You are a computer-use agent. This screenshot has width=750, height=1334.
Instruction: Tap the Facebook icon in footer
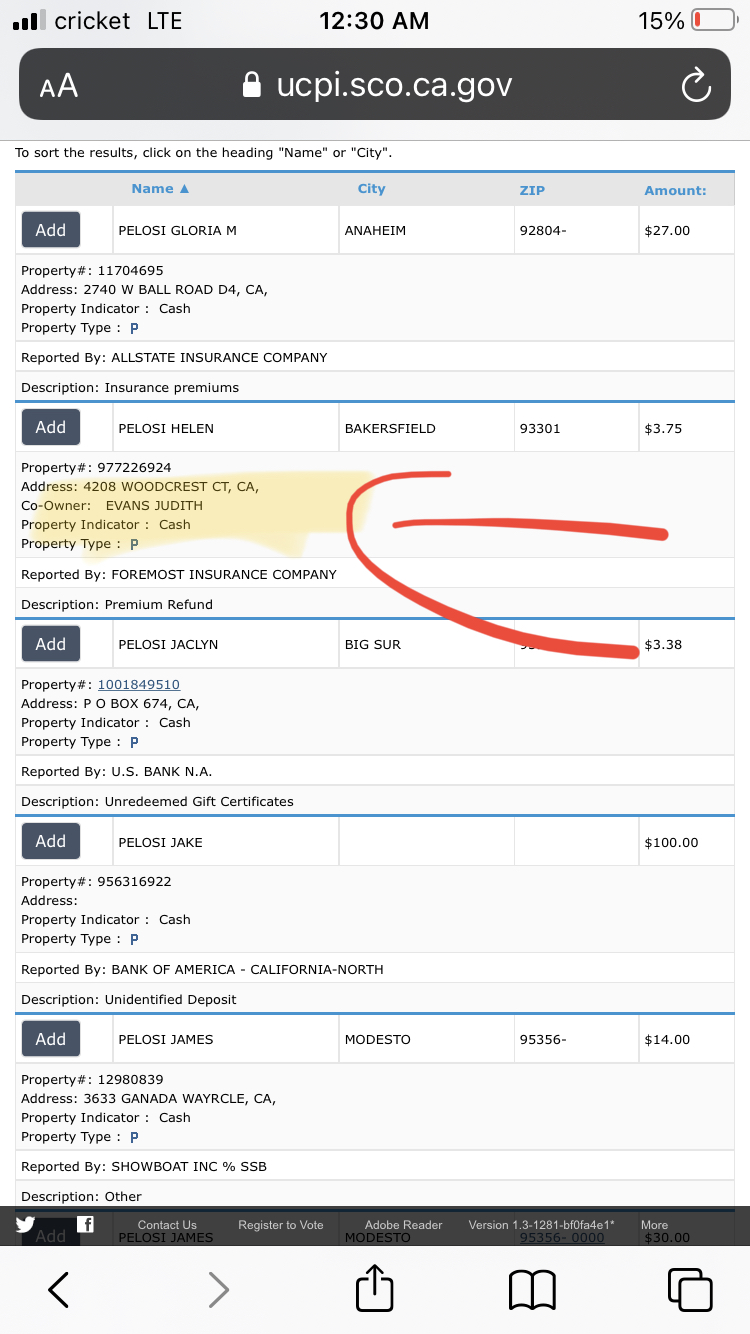point(86,1224)
